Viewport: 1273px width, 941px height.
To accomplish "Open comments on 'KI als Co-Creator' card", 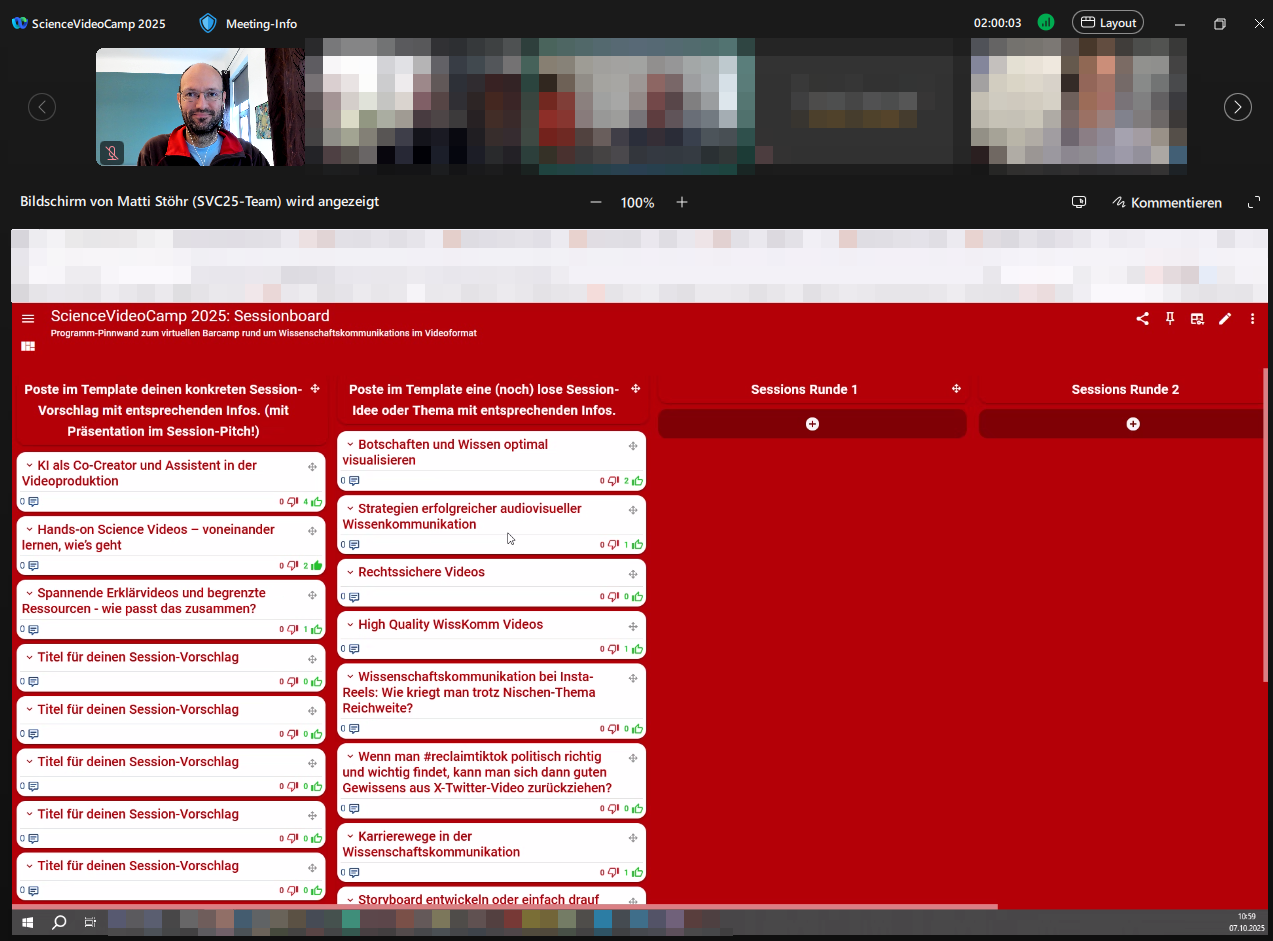I will pyautogui.click(x=33, y=502).
